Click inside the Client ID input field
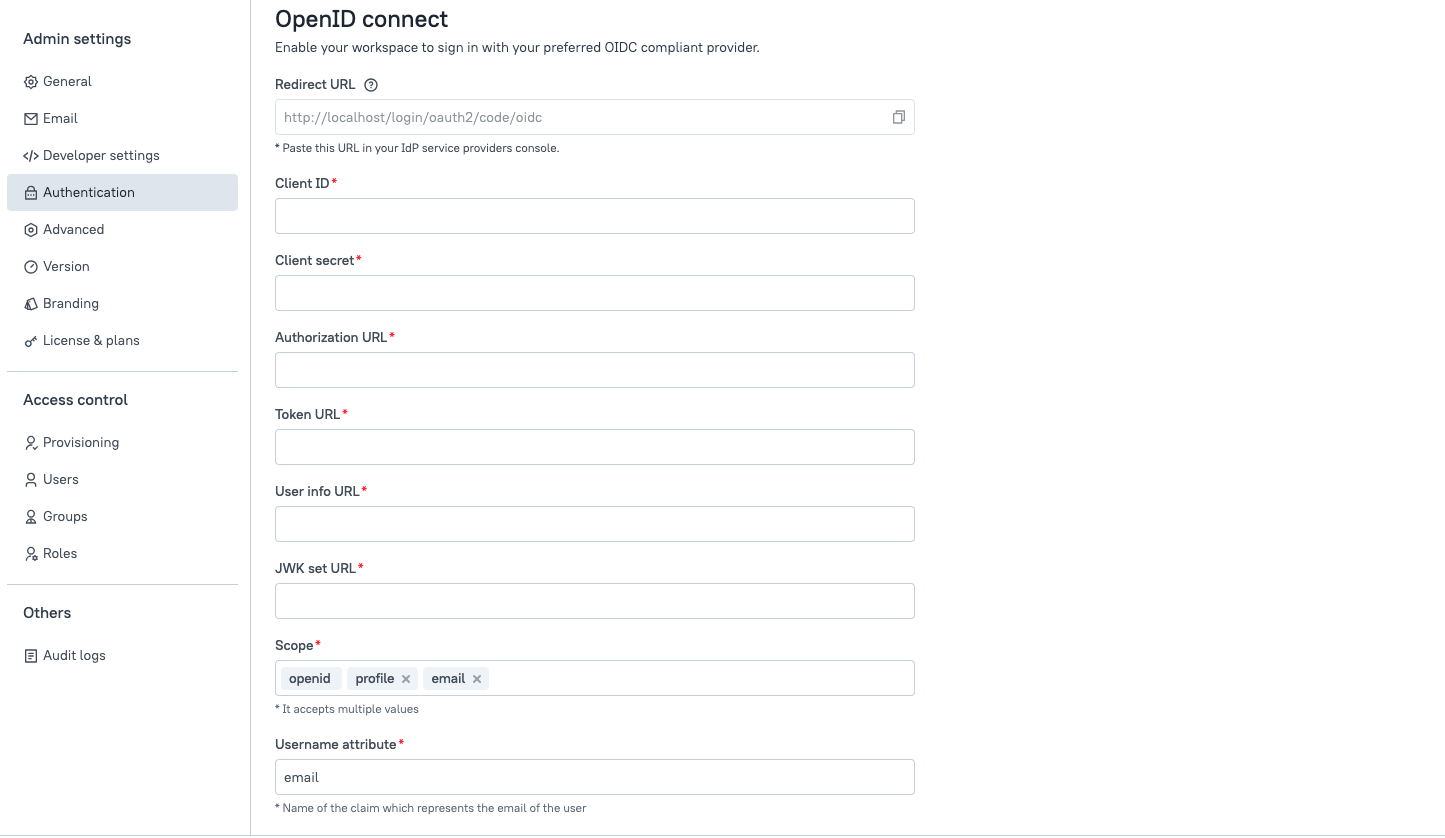 [x=594, y=216]
